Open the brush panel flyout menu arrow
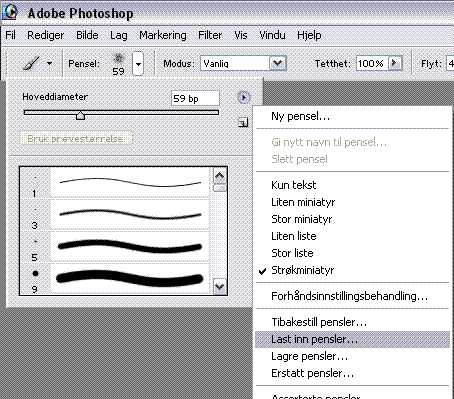The image size is (454, 399). click(x=244, y=97)
